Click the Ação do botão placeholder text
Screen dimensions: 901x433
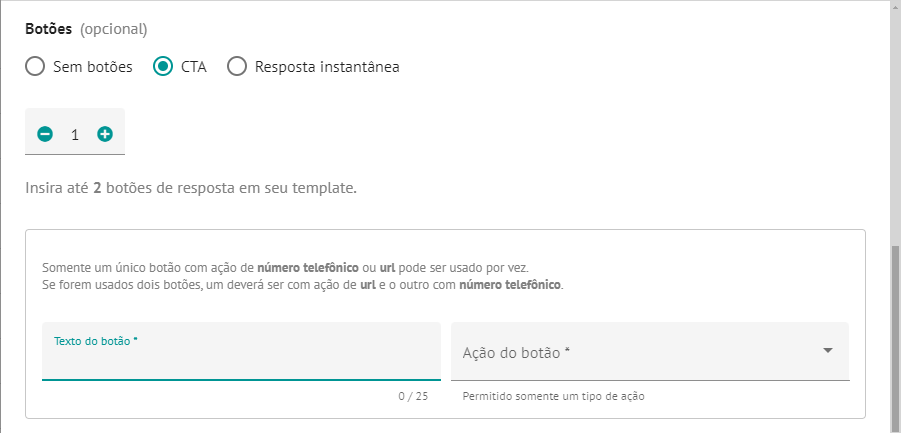coord(516,353)
